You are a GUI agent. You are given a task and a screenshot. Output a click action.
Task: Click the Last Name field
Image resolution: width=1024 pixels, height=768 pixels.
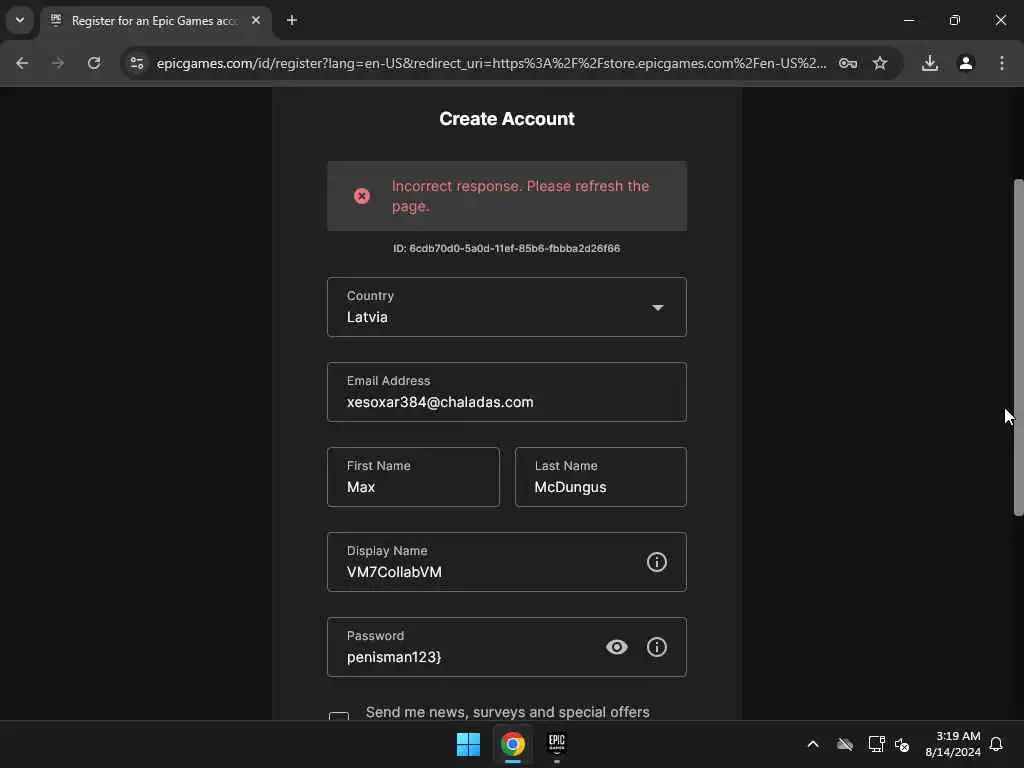click(x=601, y=477)
